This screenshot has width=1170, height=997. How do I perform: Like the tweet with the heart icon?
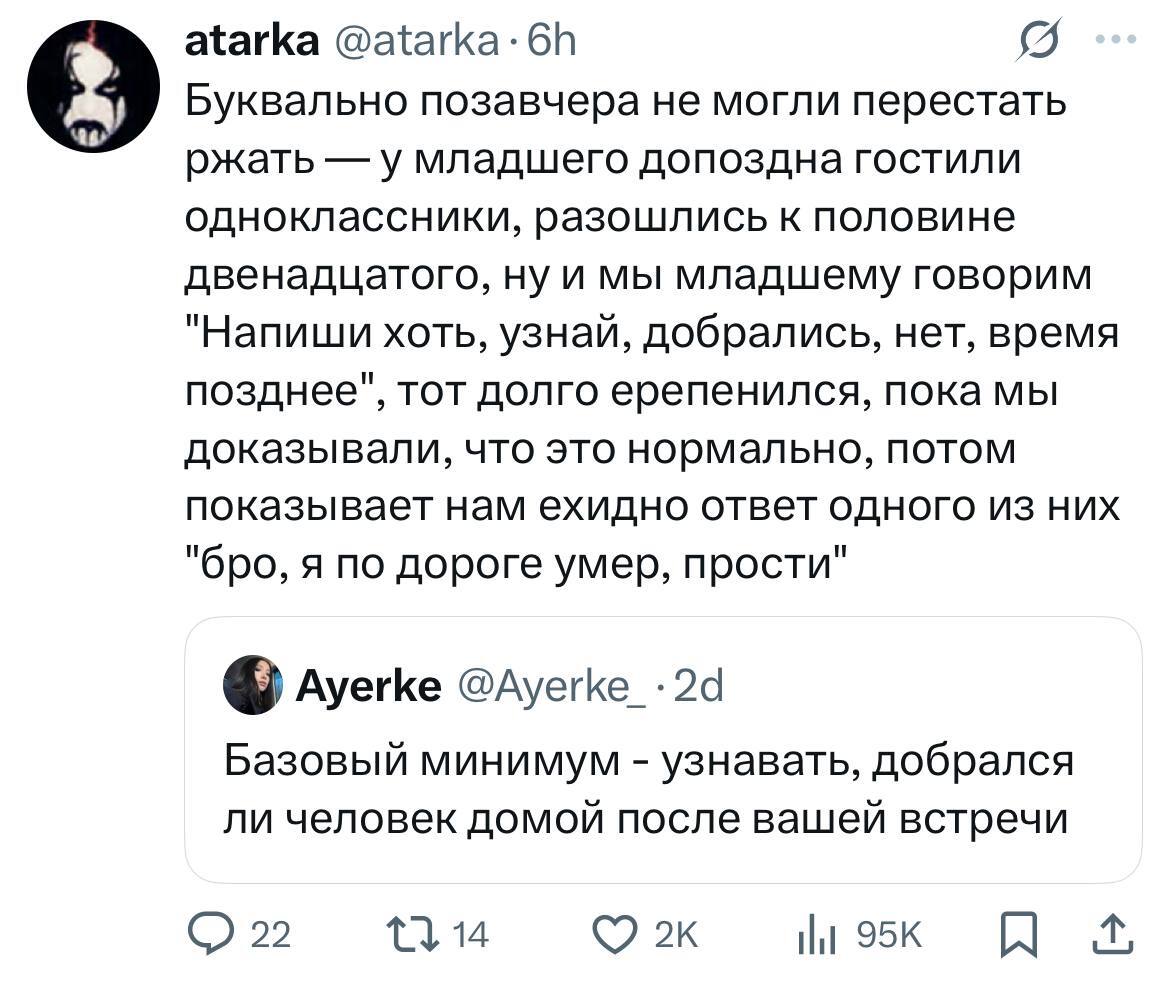[616, 935]
